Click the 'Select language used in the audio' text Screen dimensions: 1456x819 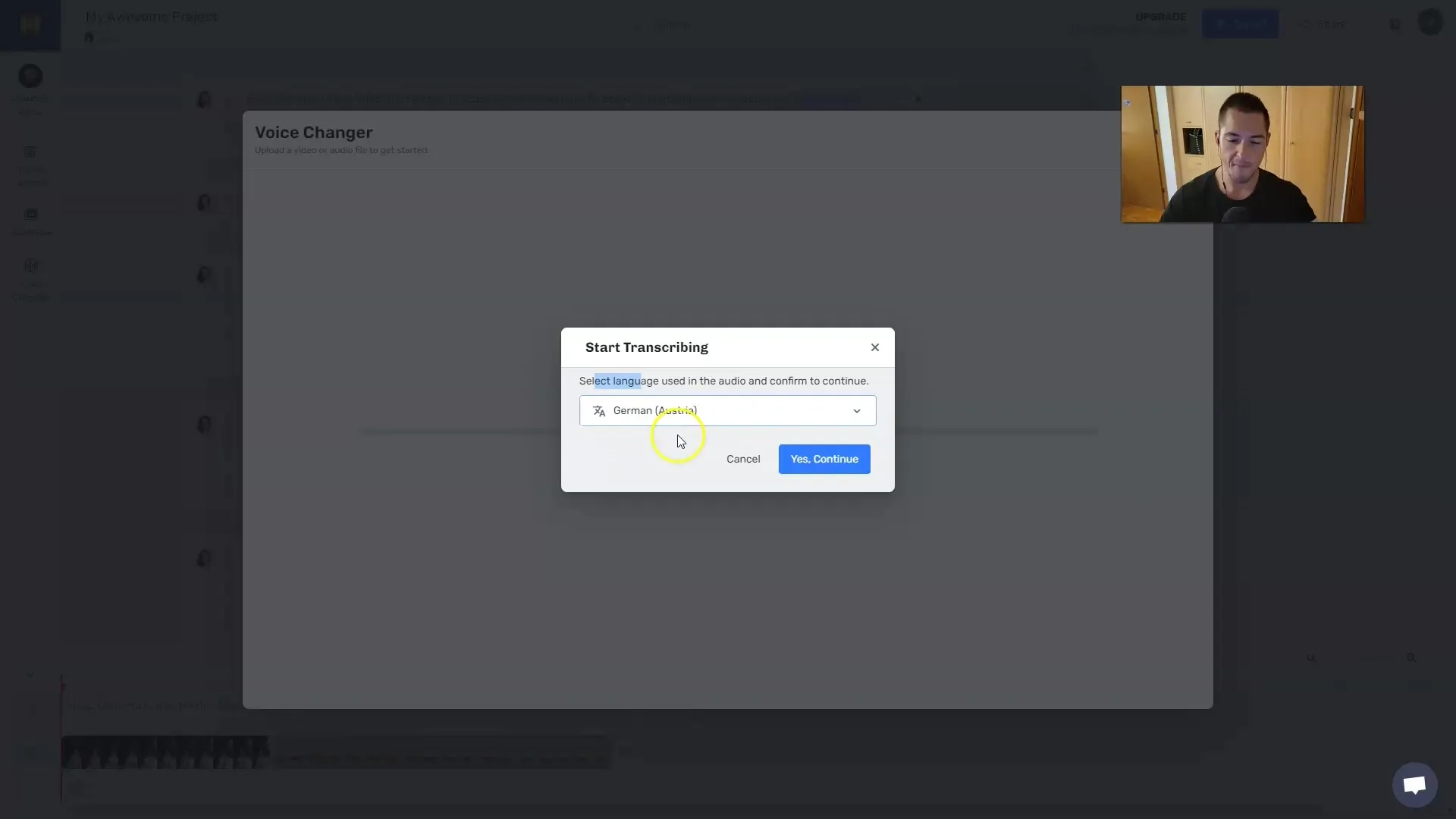tap(723, 381)
